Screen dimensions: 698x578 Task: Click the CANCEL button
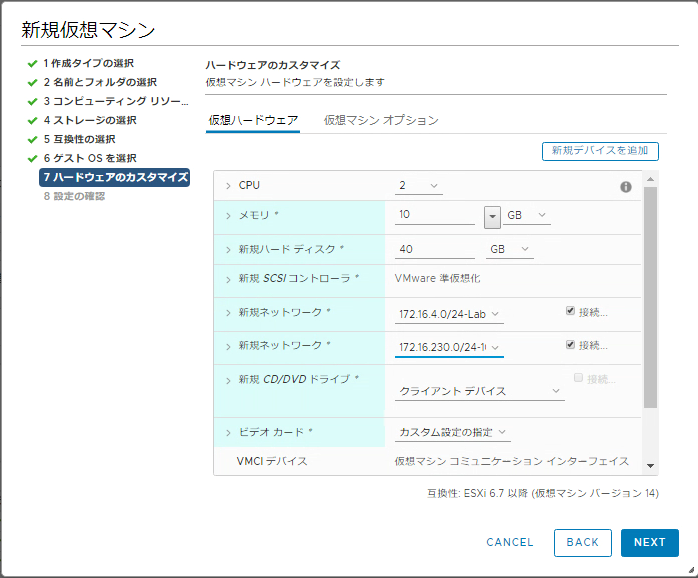[510, 542]
